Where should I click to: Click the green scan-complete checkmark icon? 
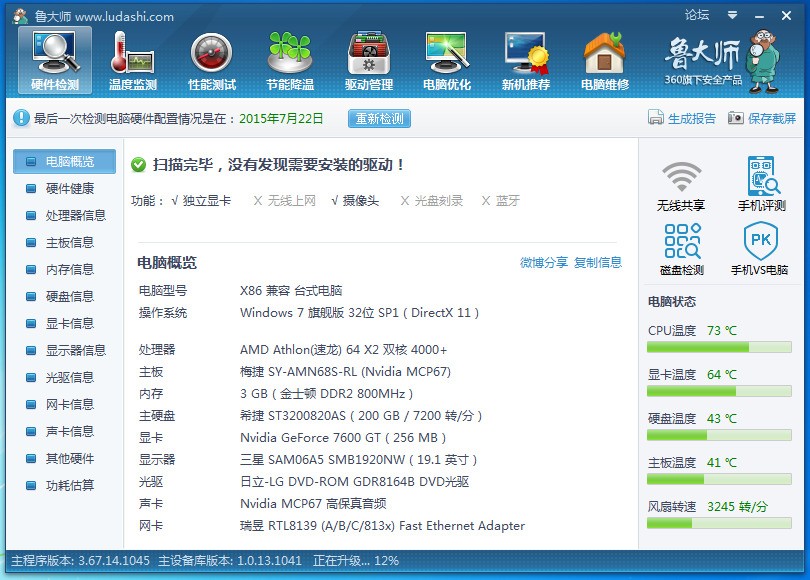pos(138,165)
